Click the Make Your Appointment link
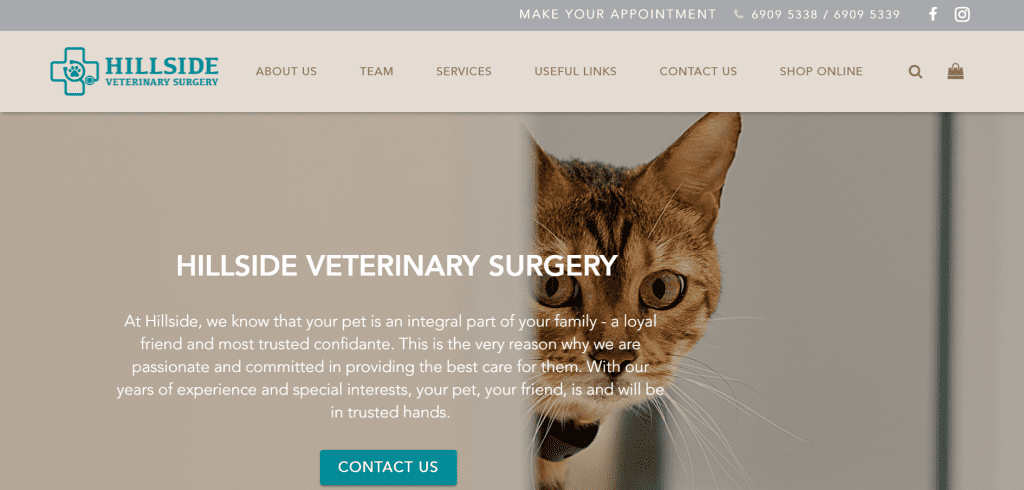 coord(618,14)
